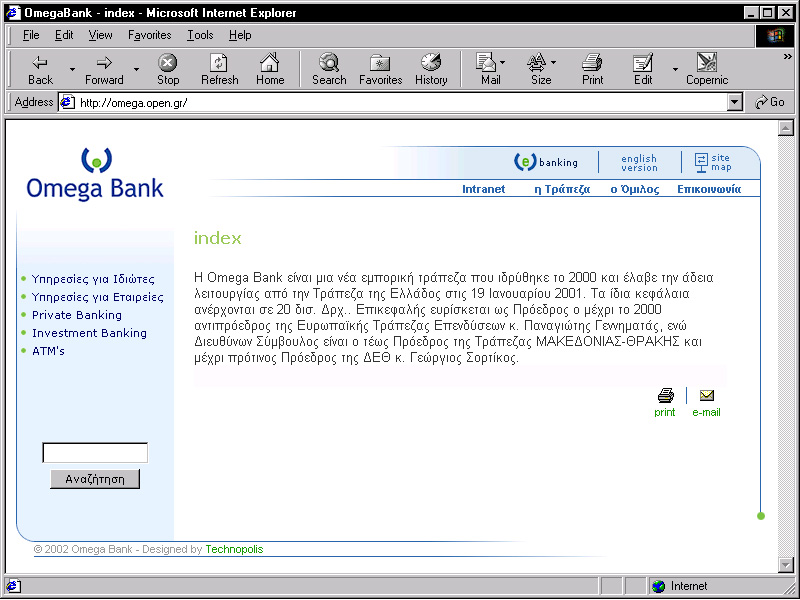Expand the Forward button history dropdown

click(x=136, y=69)
